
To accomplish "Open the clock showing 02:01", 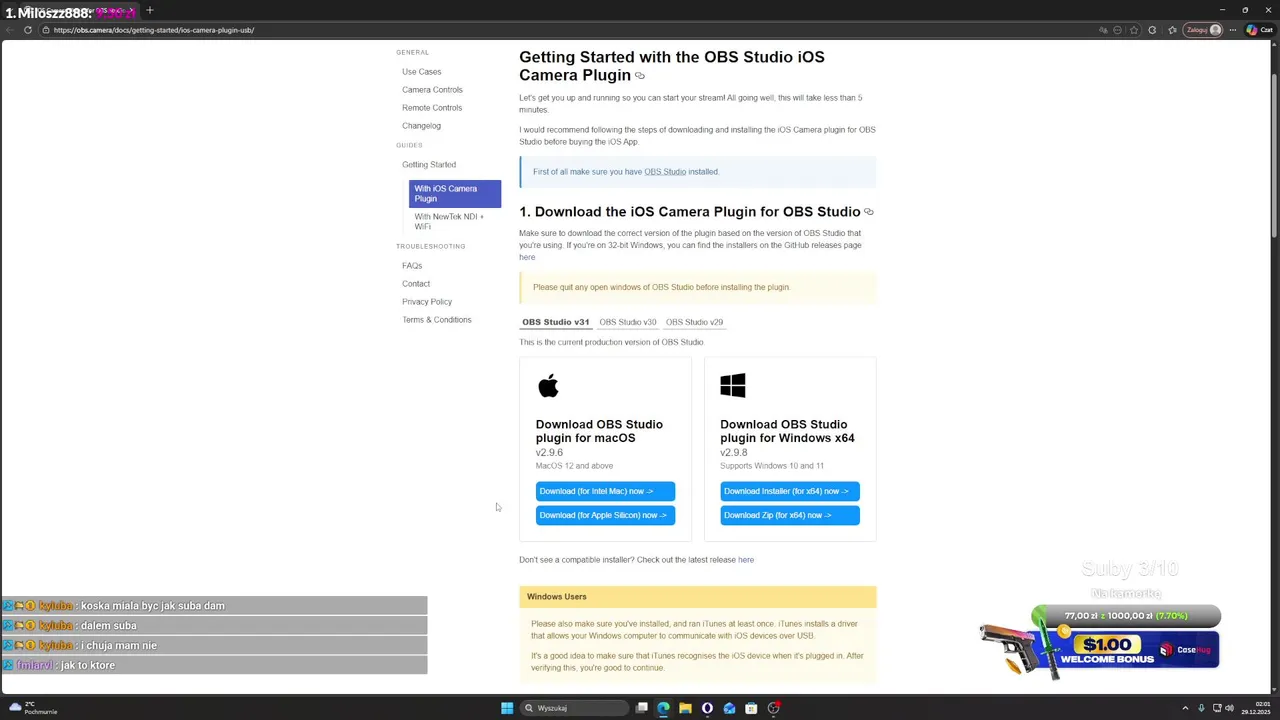I will [1258, 708].
